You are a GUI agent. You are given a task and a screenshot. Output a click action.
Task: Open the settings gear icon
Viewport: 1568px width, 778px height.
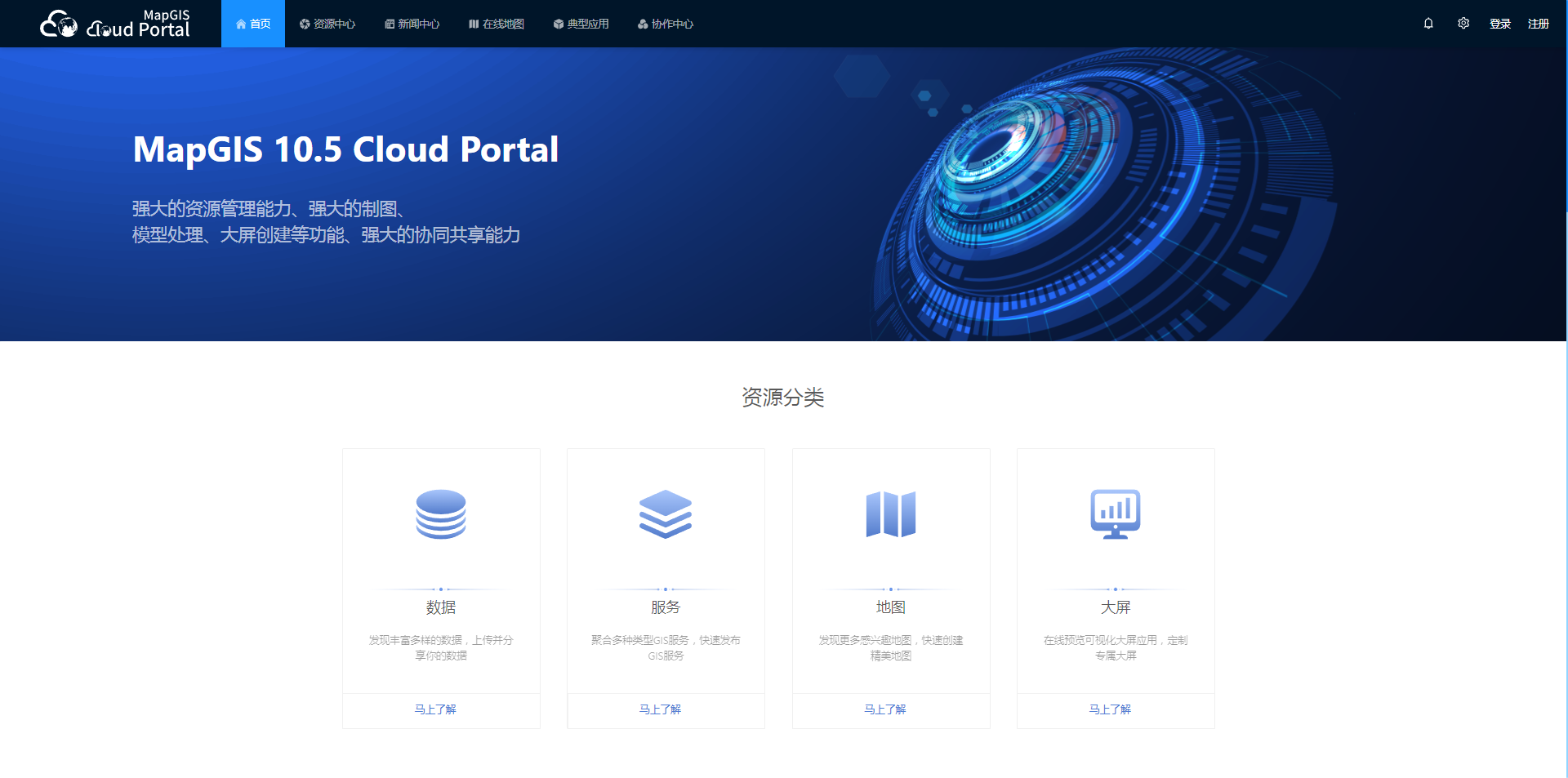[1463, 24]
